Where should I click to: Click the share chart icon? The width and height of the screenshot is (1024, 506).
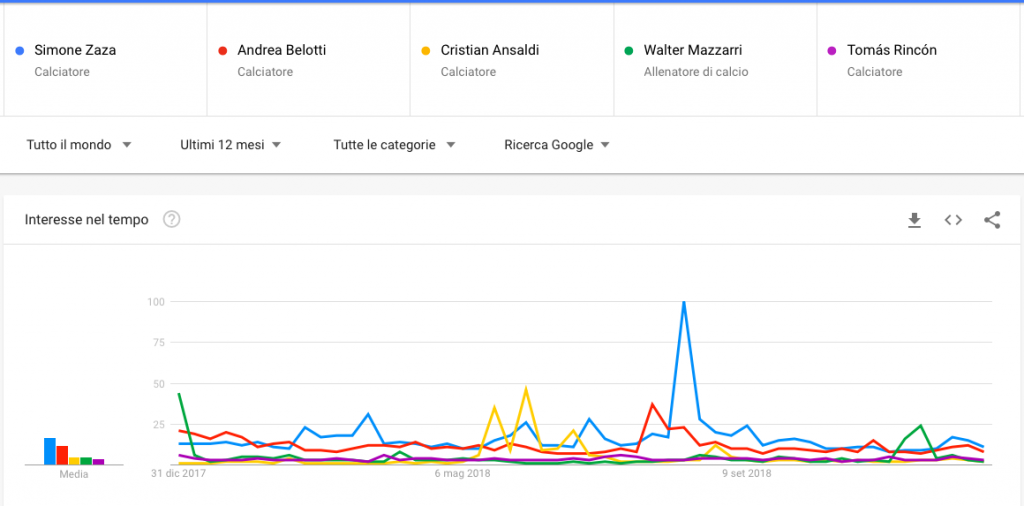(992, 220)
